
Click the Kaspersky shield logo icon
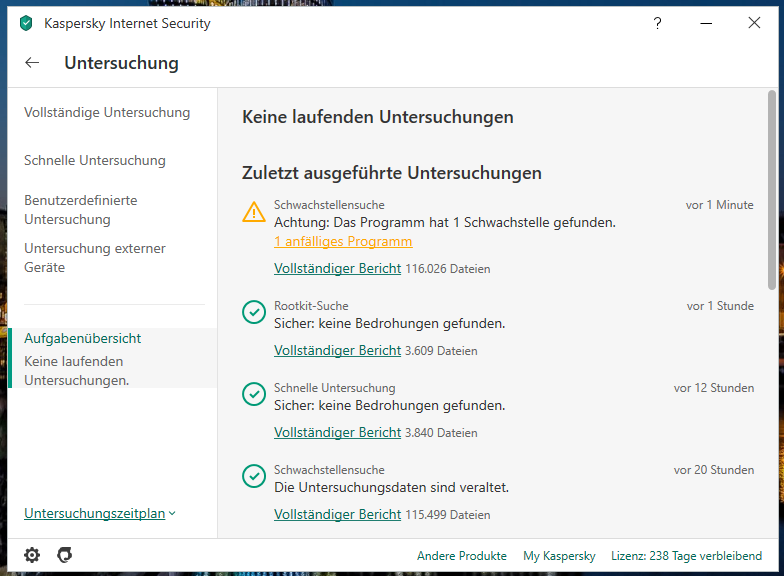[x=26, y=24]
